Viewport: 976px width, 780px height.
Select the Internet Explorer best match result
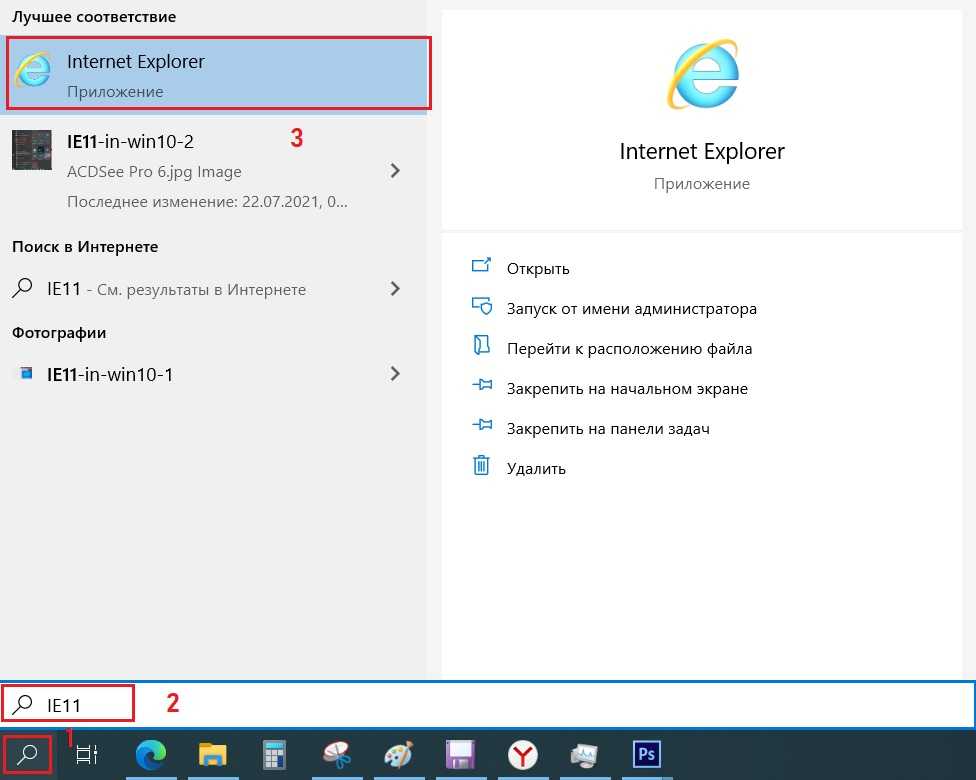click(218, 74)
